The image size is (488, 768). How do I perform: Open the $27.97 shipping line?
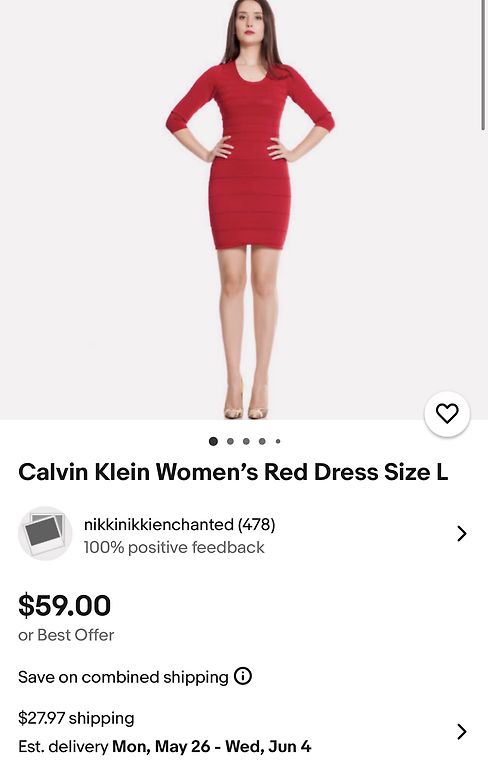pos(76,718)
